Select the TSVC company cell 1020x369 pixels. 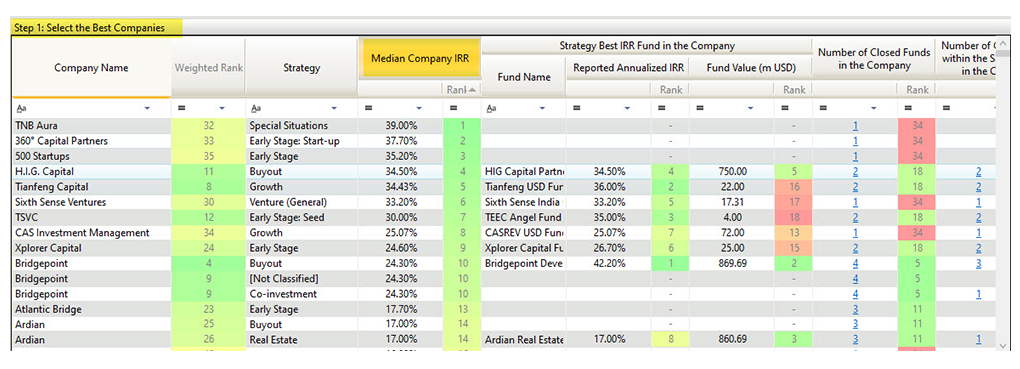[x=92, y=217]
